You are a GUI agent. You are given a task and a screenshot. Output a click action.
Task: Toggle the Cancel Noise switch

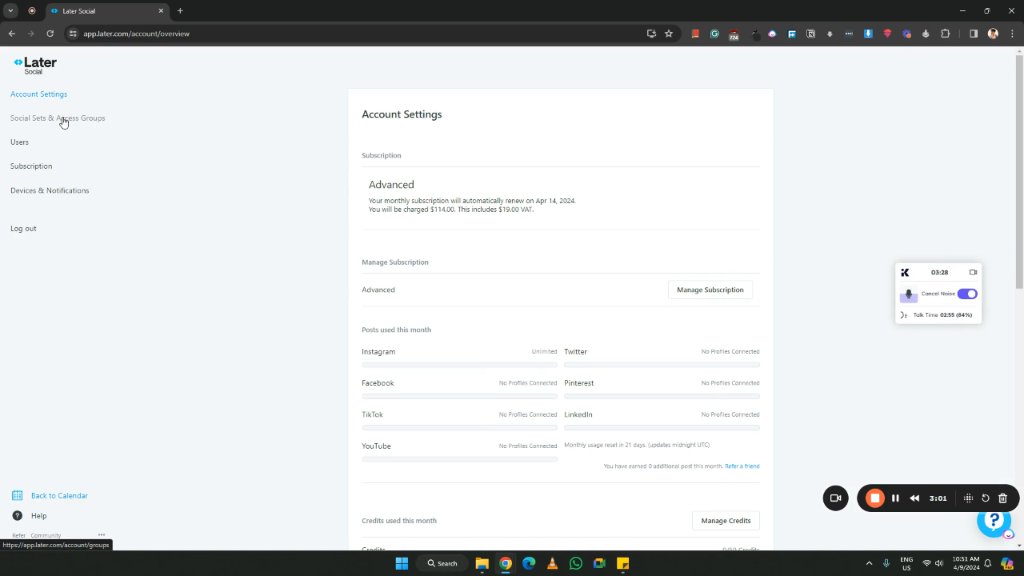point(967,294)
